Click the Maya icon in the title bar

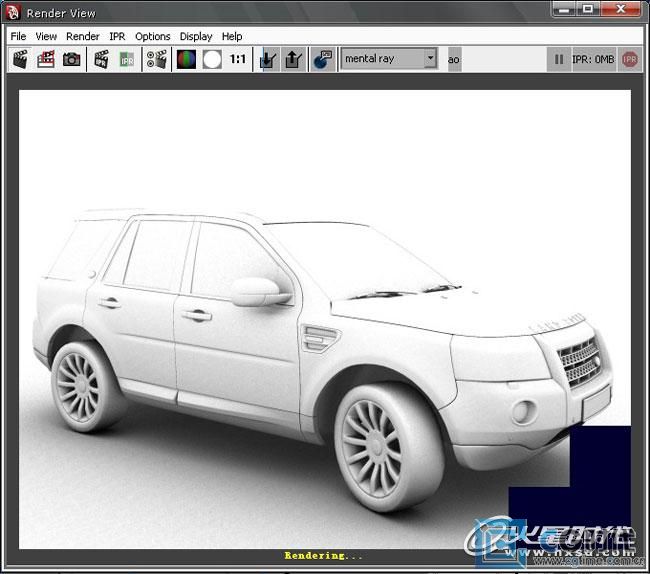13,13
